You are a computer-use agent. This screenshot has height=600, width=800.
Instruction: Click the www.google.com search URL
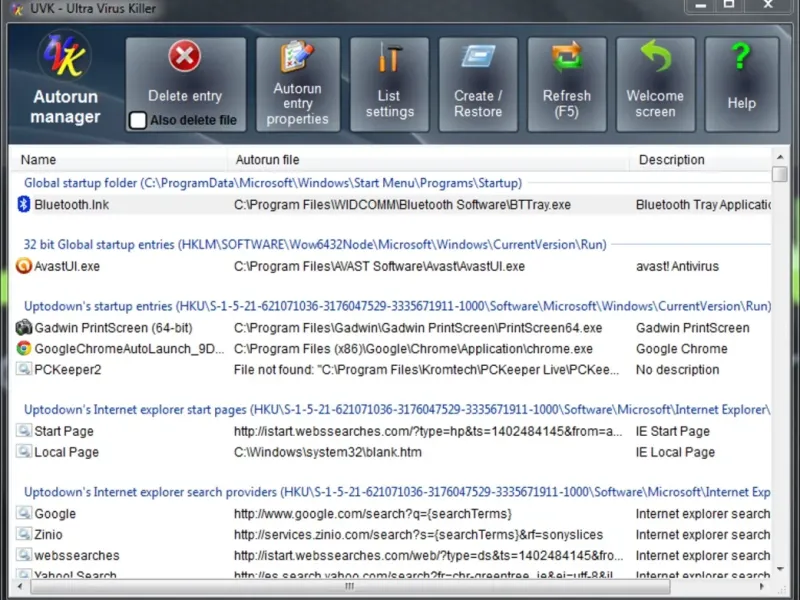pyautogui.click(x=372, y=514)
